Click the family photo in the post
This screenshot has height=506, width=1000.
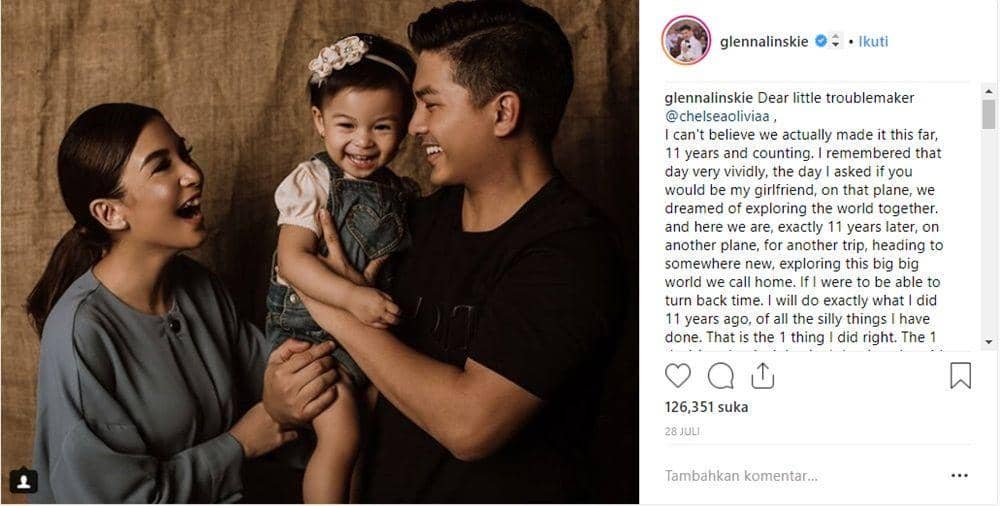click(320, 253)
